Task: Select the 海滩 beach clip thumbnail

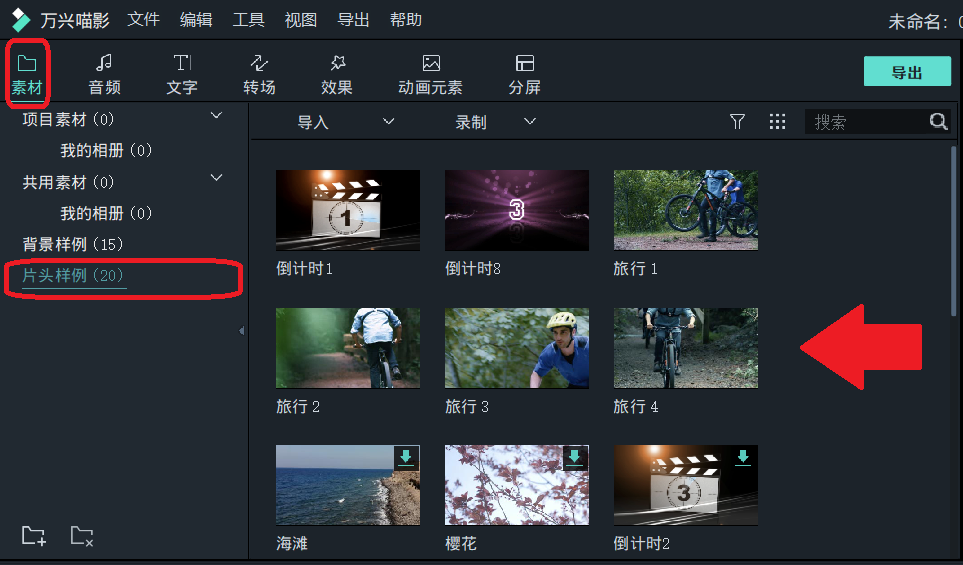Action: tap(348, 485)
